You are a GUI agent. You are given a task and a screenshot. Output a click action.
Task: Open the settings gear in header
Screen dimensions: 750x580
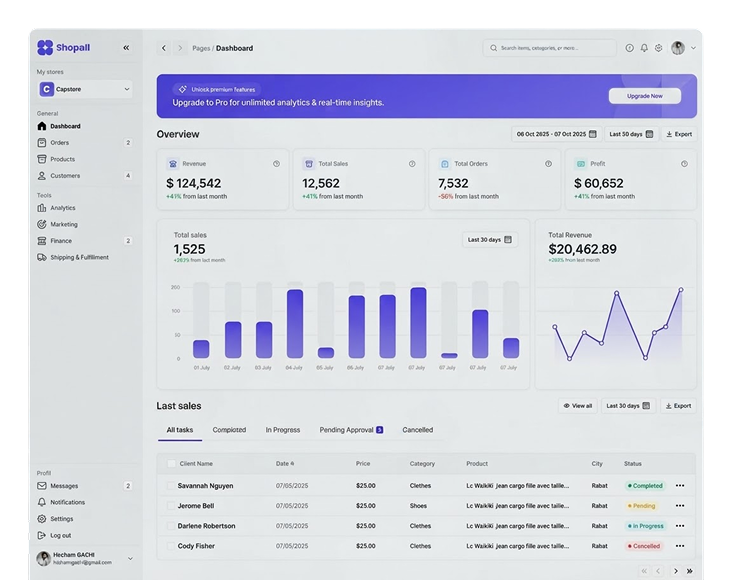click(659, 48)
